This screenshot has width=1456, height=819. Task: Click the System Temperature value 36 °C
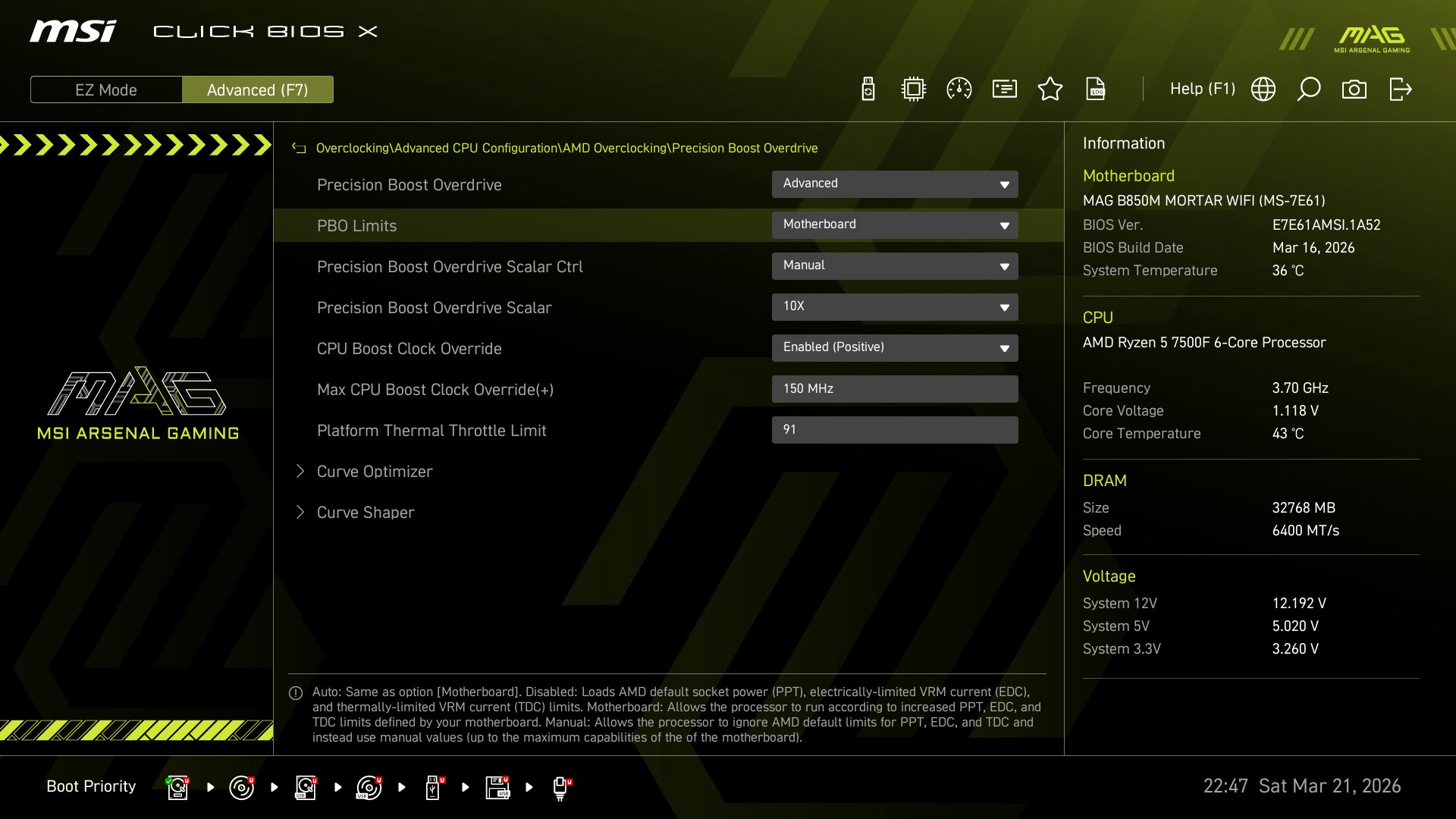tap(1288, 271)
